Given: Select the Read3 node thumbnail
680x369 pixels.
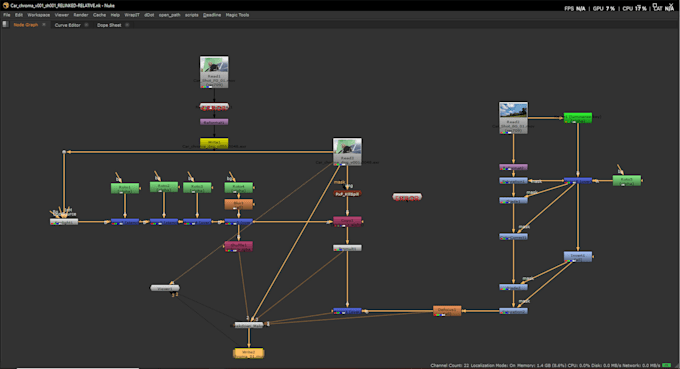Looking at the screenshot, I should click(513, 118).
